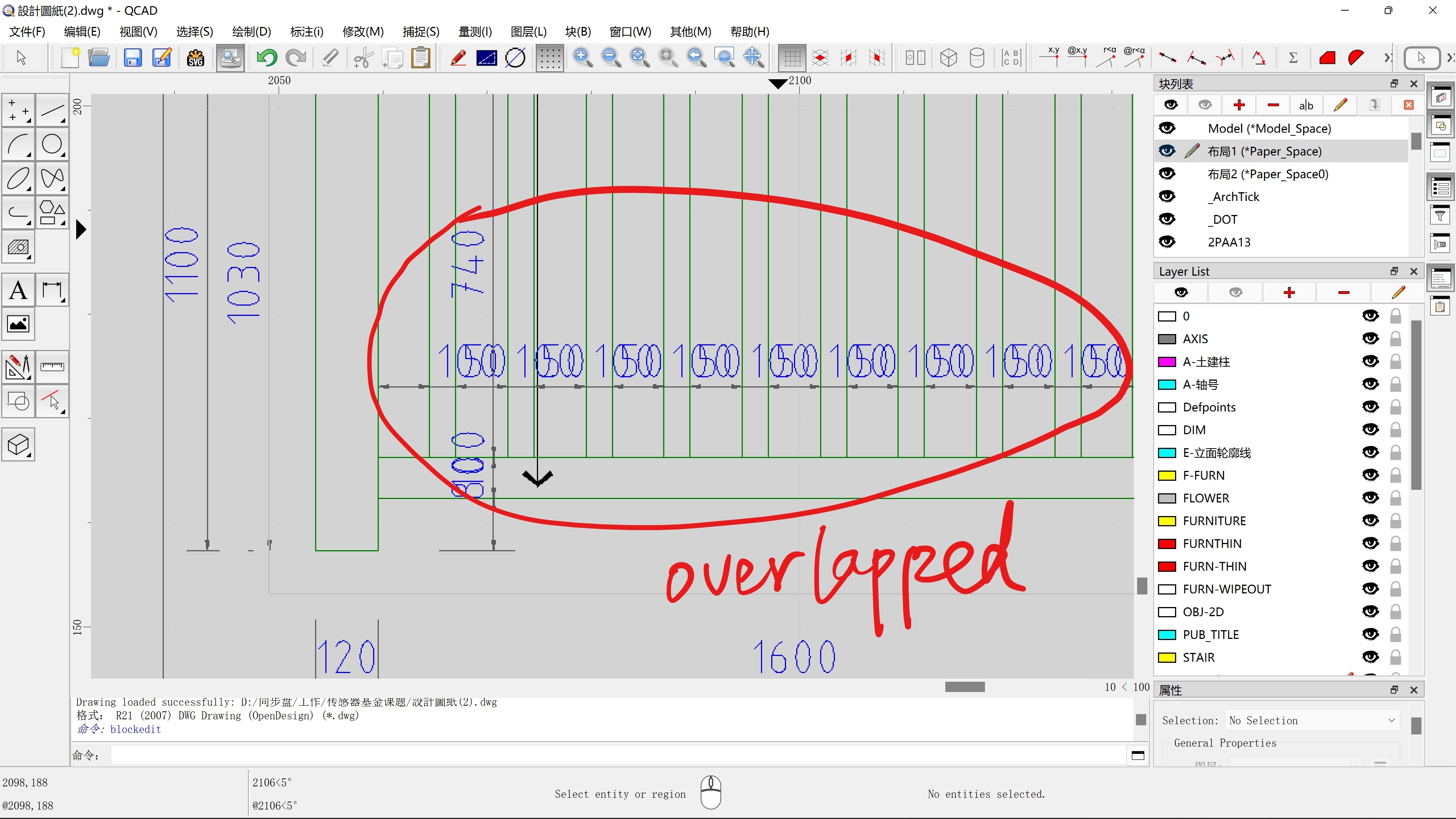This screenshot has width=1456, height=819.
Task: Select the Circle drawing tool
Action: tap(52, 144)
